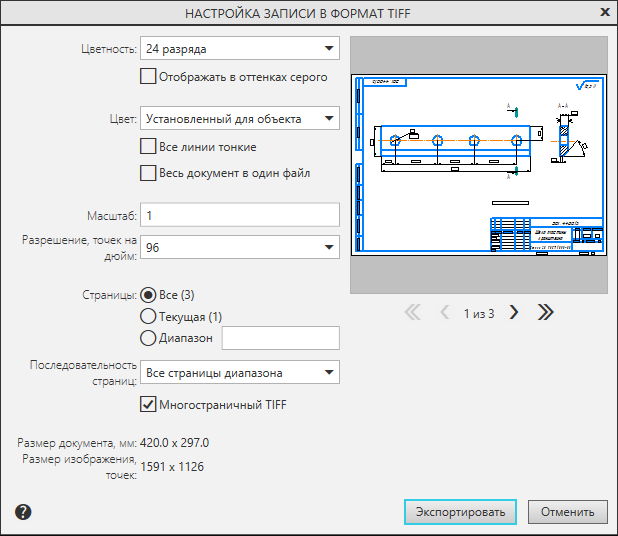Close the TIFF export settings dialog
The height and width of the screenshot is (536, 618).
pyautogui.click(x=604, y=12)
